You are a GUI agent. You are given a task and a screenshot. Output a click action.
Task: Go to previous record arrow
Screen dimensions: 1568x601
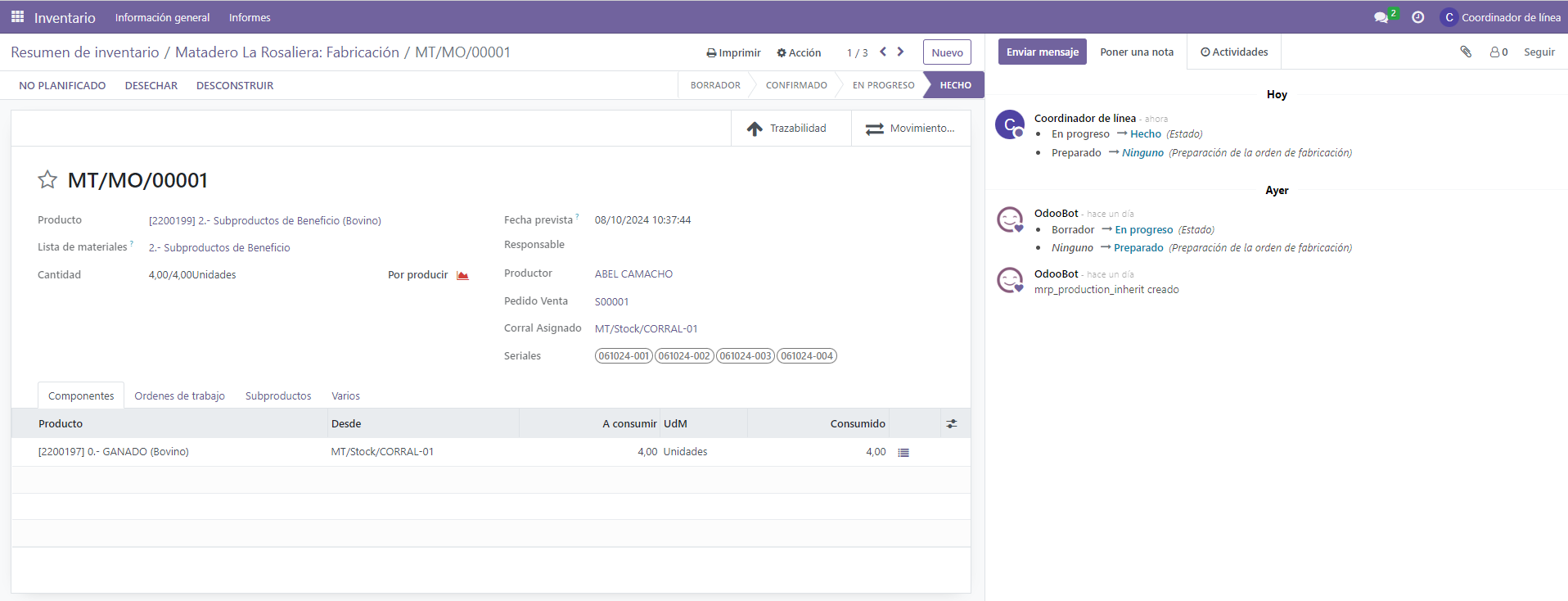point(883,52)
